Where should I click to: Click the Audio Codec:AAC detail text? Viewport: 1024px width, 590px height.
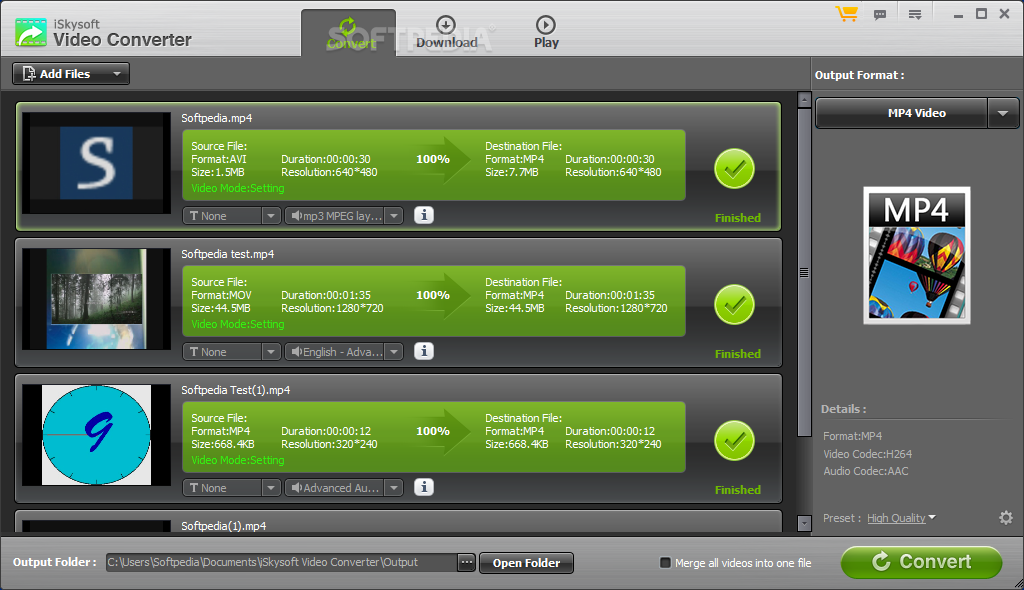[865, 471]
